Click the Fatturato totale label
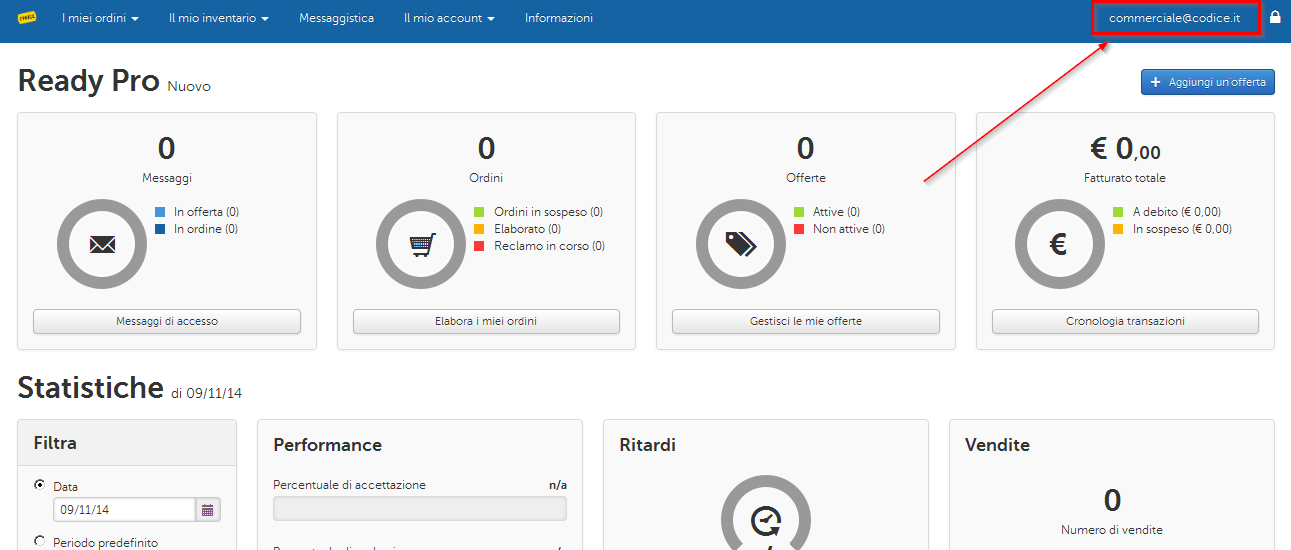The image size is (1291, 550). pyautogui.click(x=1125, y=178)
